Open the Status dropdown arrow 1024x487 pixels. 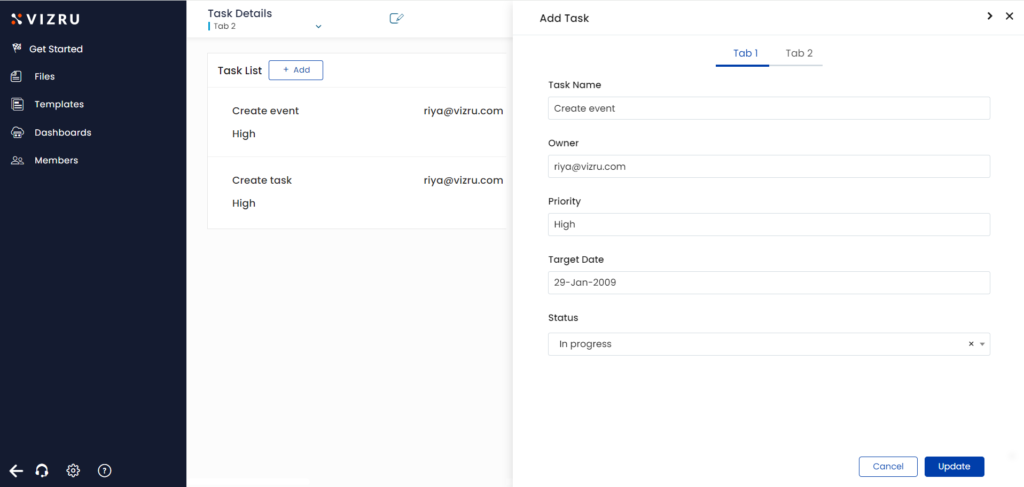[983, 344]
